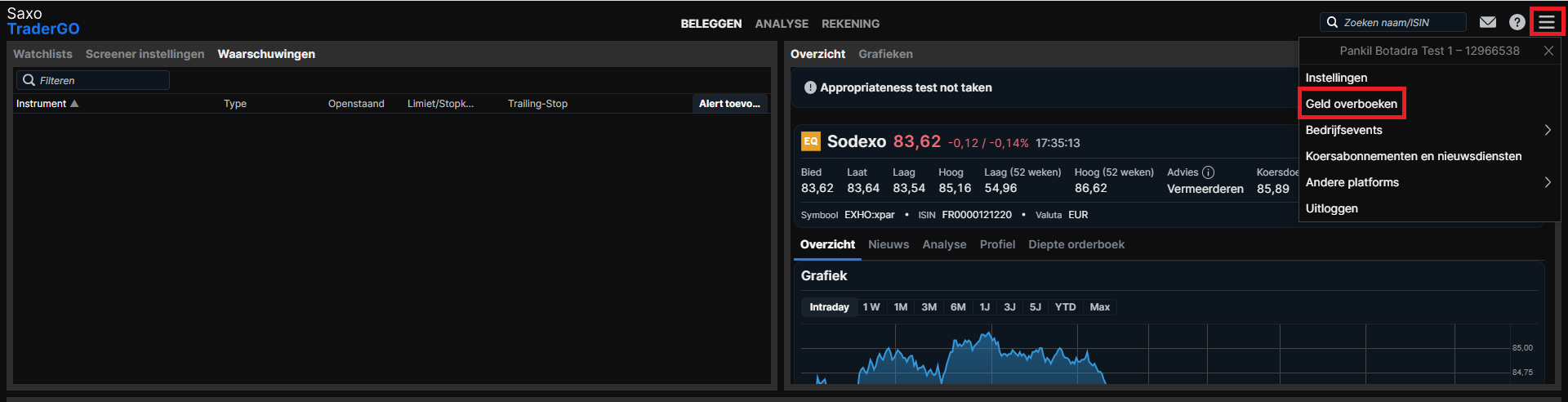Screen dimensions: 1568x402
Task: Click the Alert toevoegen button
Action: coord(729,104)
